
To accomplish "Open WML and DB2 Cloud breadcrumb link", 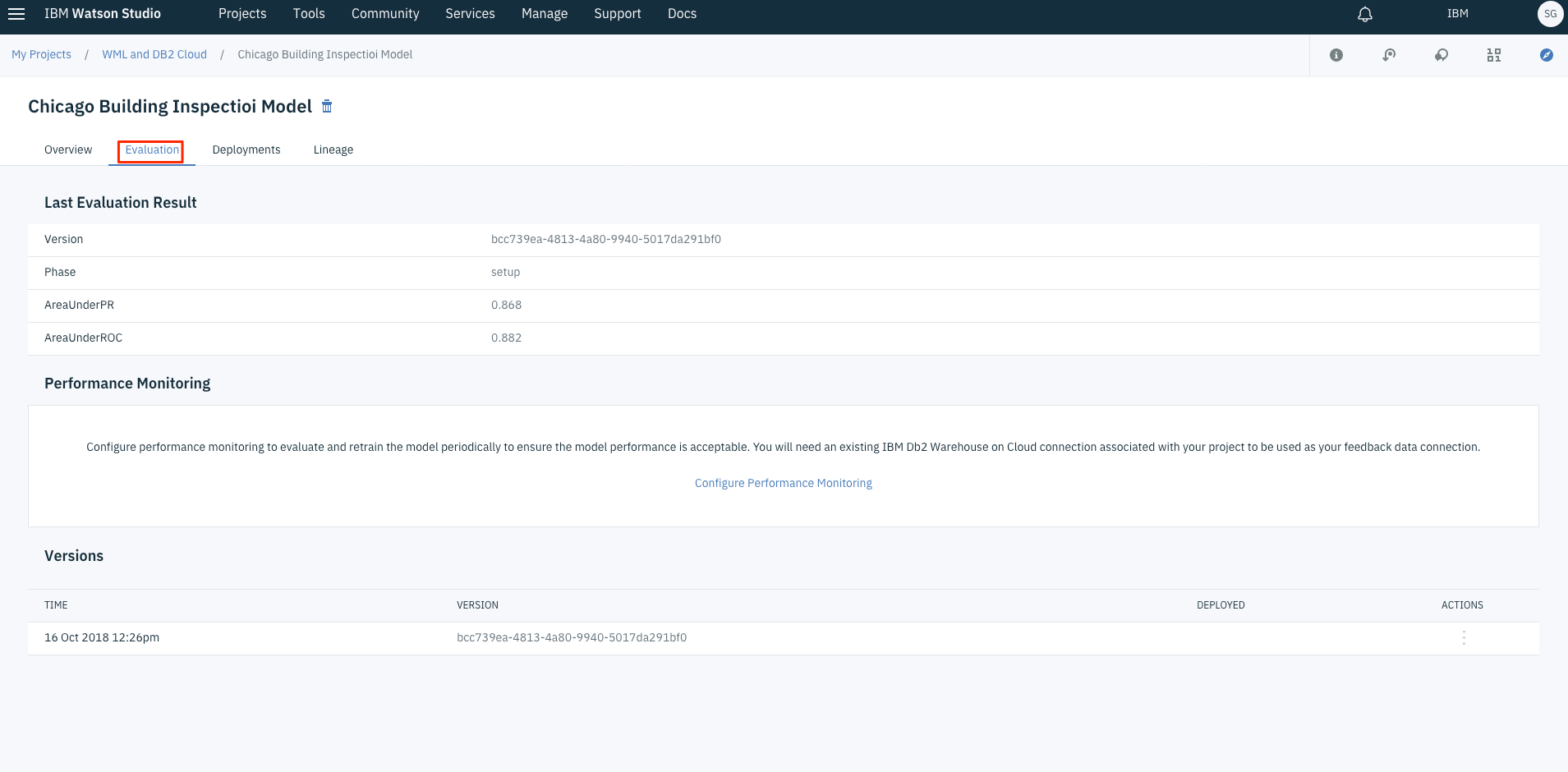I will tap(154, 54).
